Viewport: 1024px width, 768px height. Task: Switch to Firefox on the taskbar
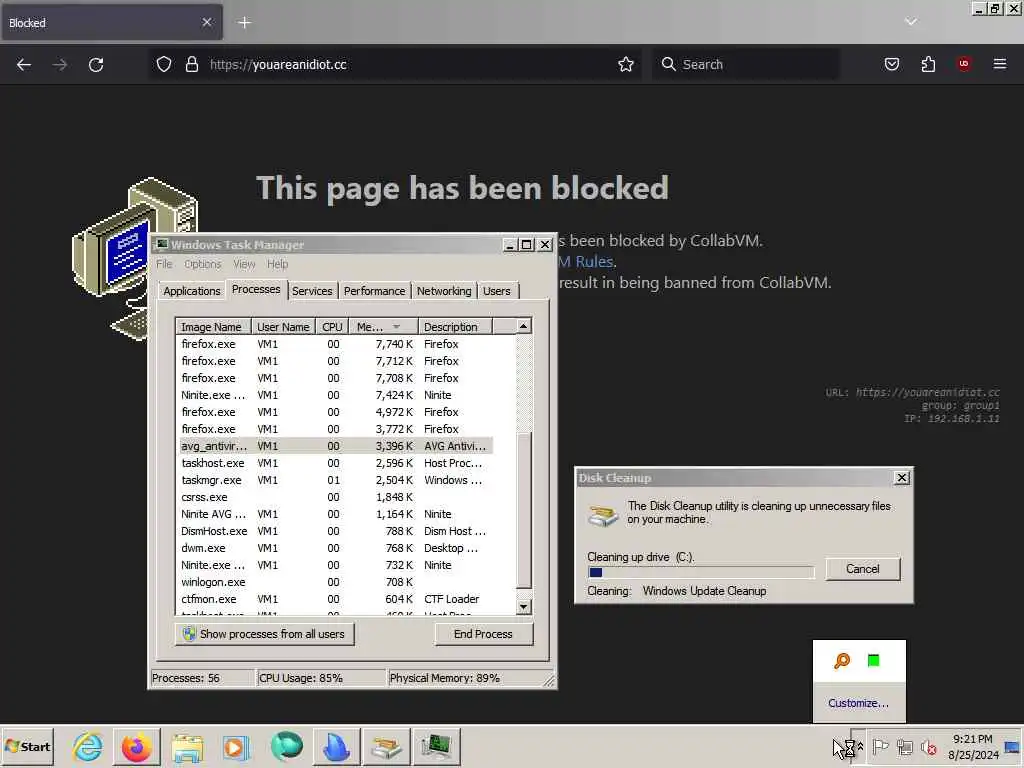click(x=136, y=746)
